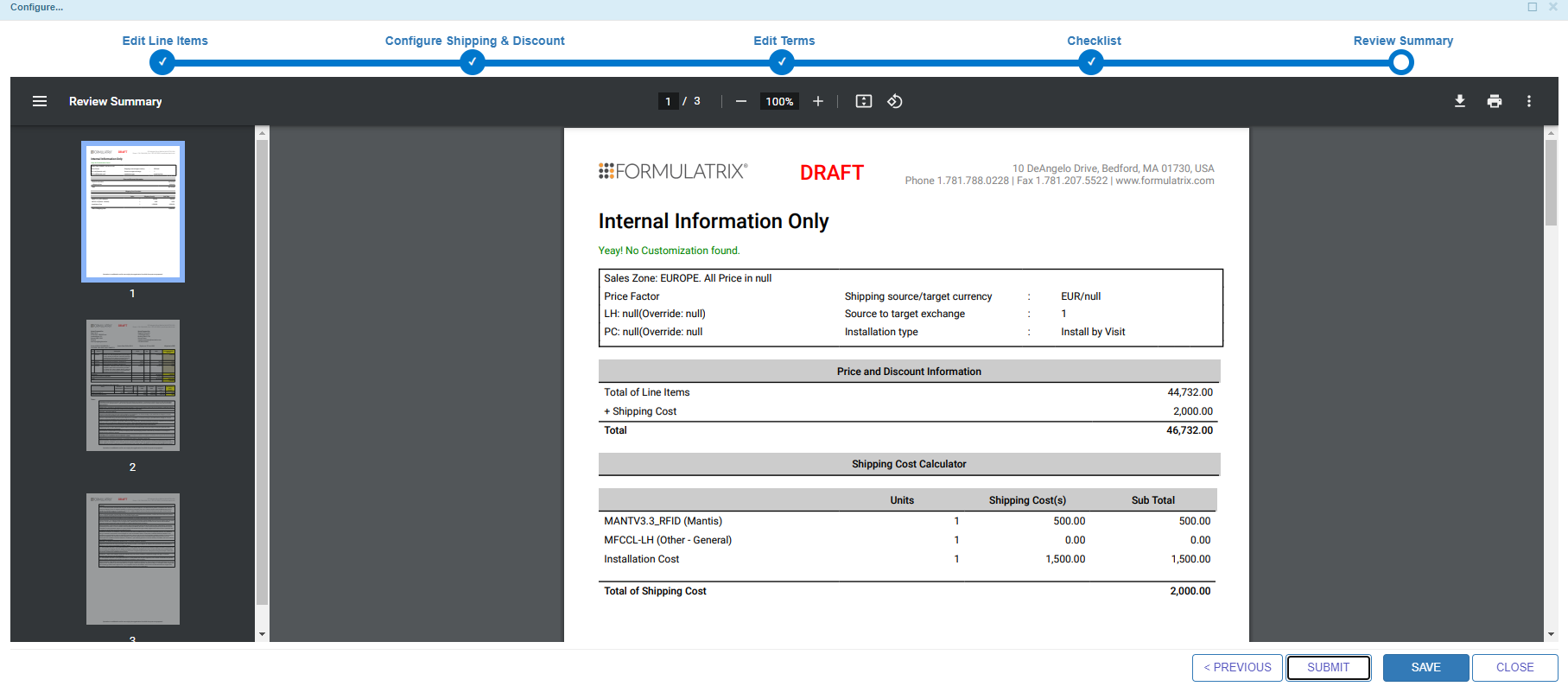This screenshot has width=1568, height=699.
Task: Go to Edit Line Items step
Action: click(162, 62)
